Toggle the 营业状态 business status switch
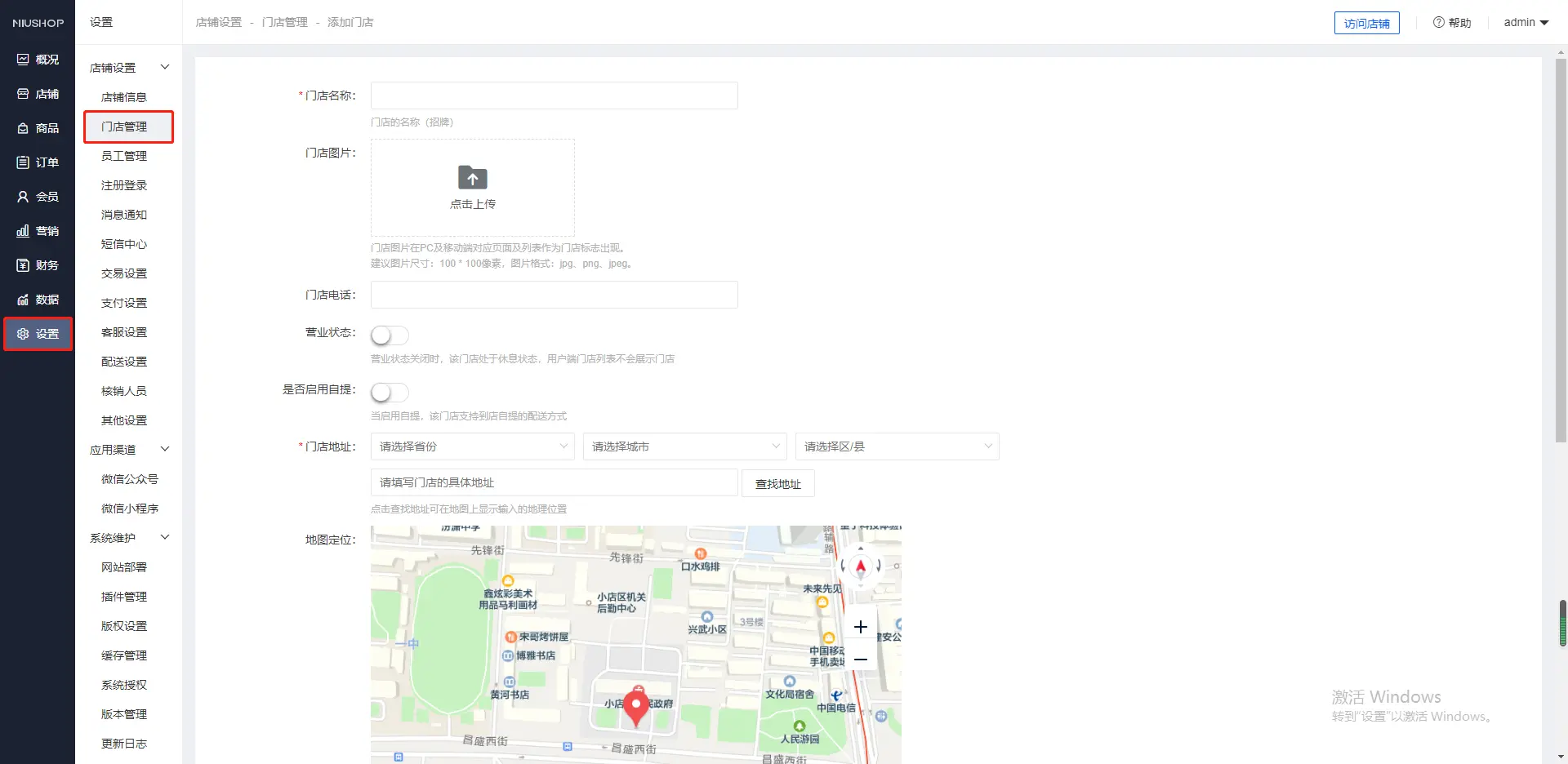This screenshot has height=764, width=1568. tap(390, 335)
